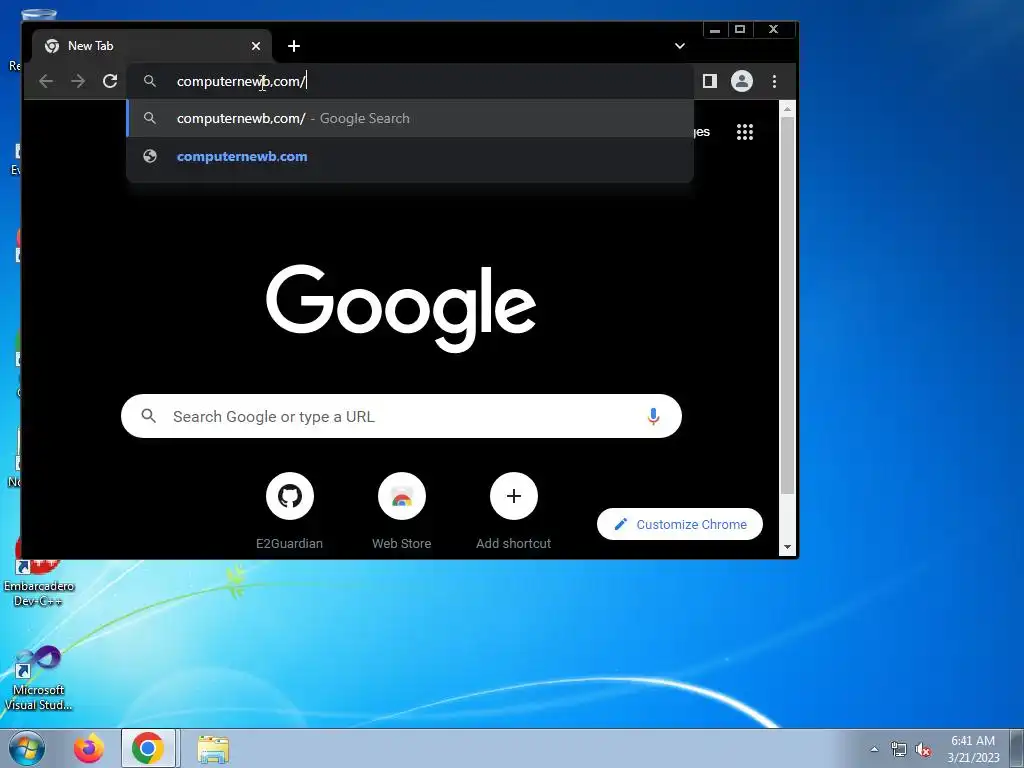Viewport: 1024px width, 768px height.
Task: Click the scrollbar down arrow
Action: click(x=787, y=547)
